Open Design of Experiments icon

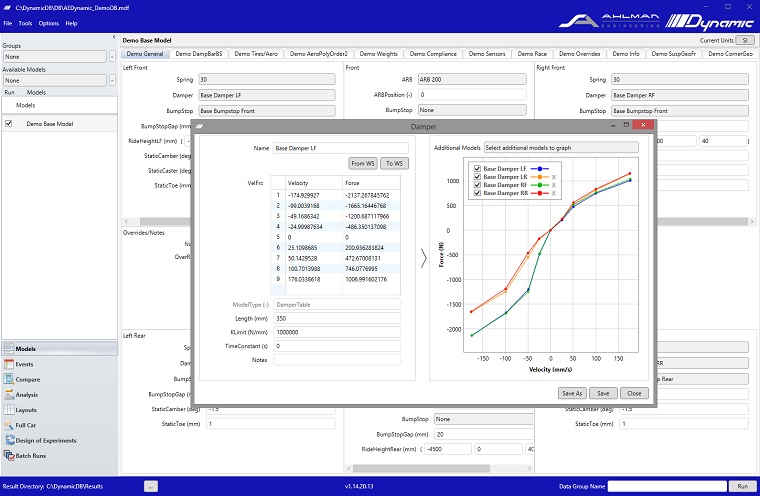tap(8, 440)
